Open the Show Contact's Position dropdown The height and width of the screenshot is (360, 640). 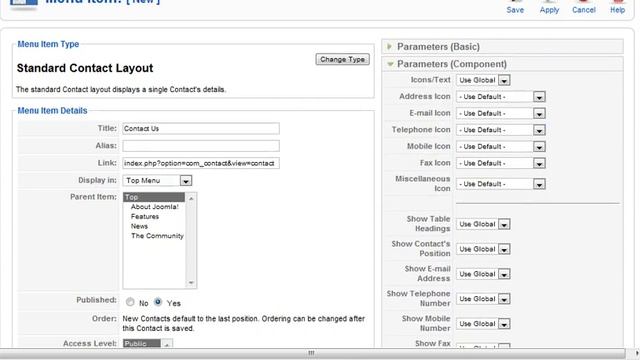[483, 249]
